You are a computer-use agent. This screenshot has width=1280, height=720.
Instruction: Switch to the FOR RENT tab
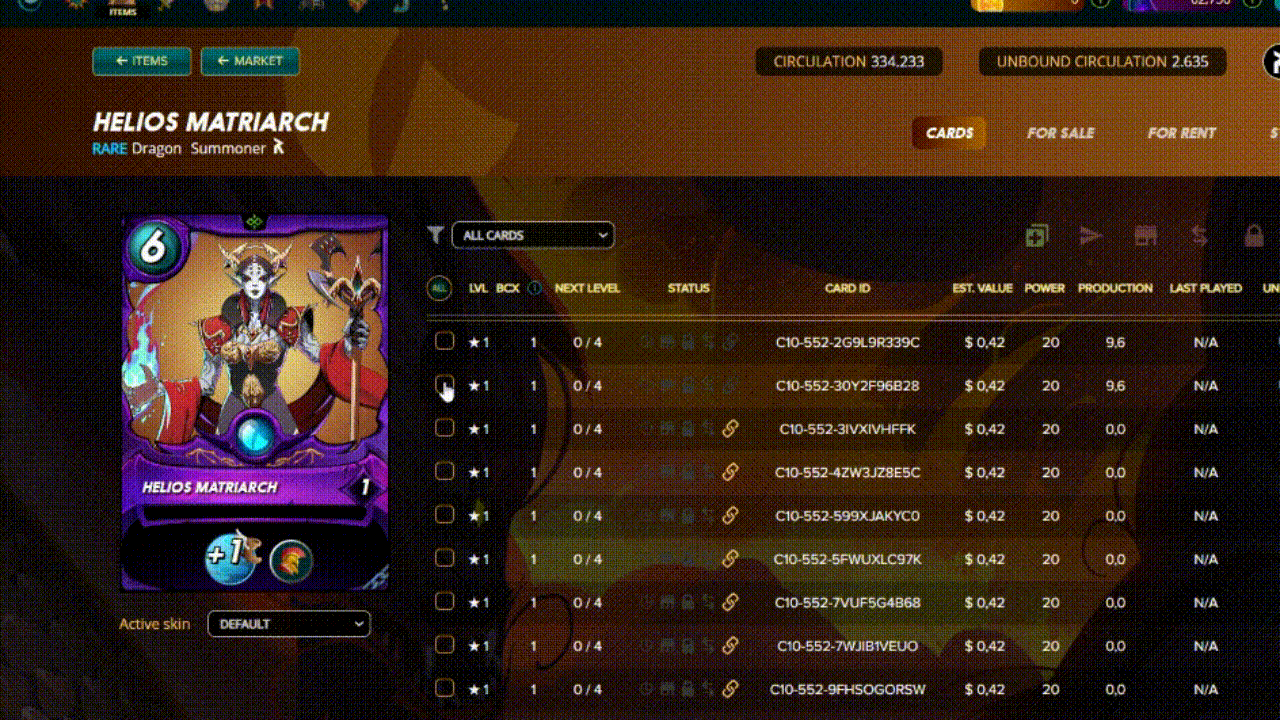[x=1181, y=133]
